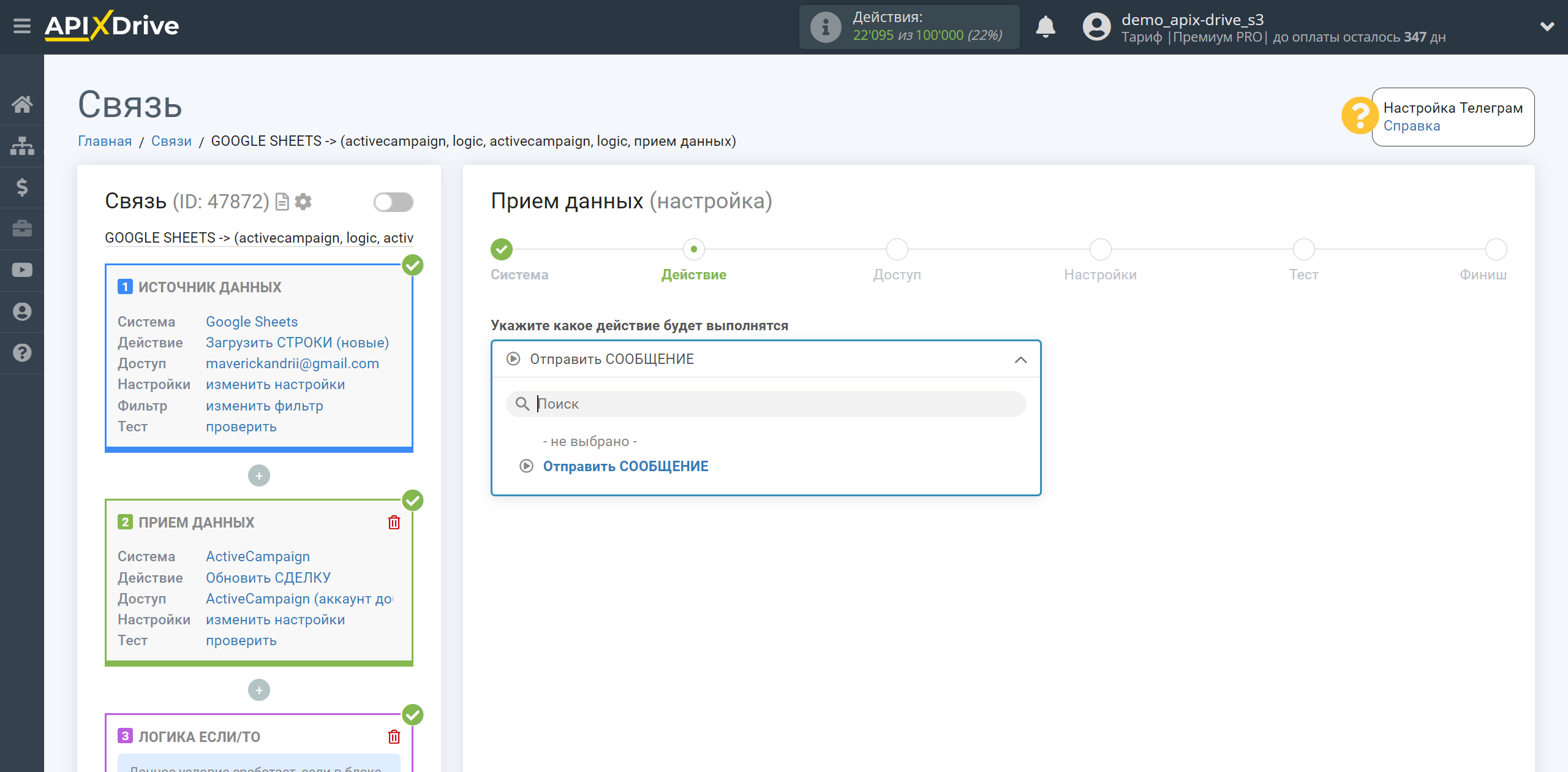Click изменить настройки in ПРИЕМ ДАННЫХ block
The width and height of the screenshot is (1568, 772).
(276, 619)
